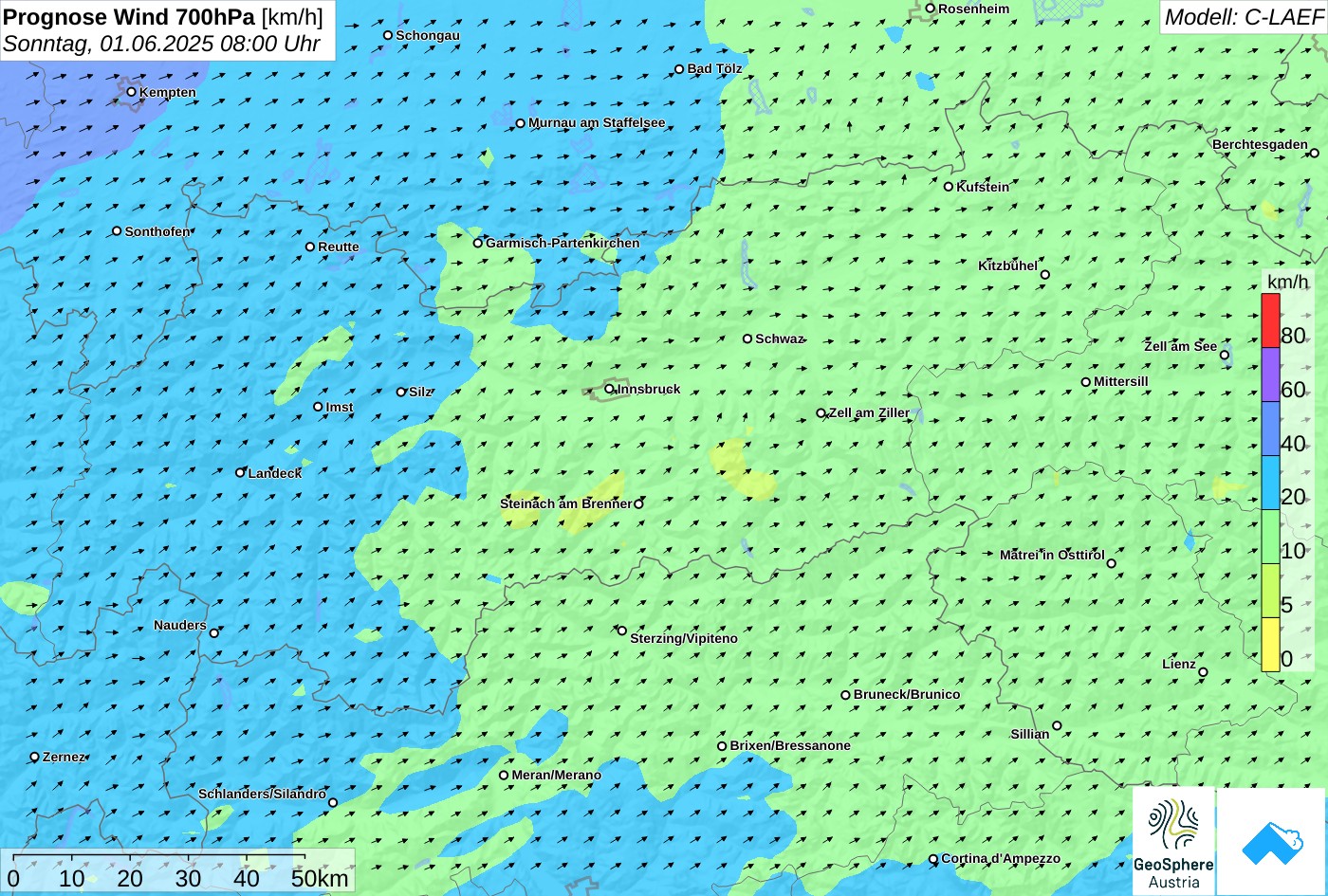Click the "Brixen/Bressanone" label
Viewport: 1328px width, 896px height.
pyautogui.click(x=790, y=746)
